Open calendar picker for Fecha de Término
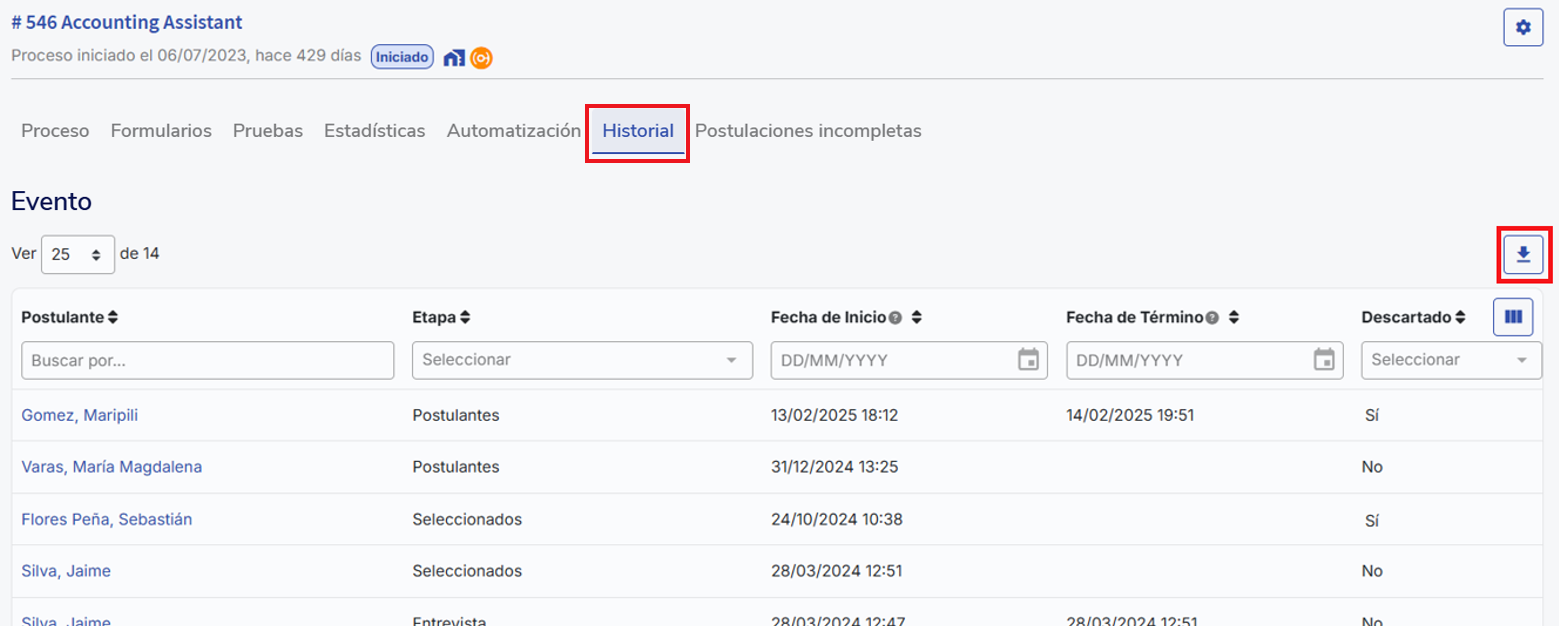 click(1324, 360)
